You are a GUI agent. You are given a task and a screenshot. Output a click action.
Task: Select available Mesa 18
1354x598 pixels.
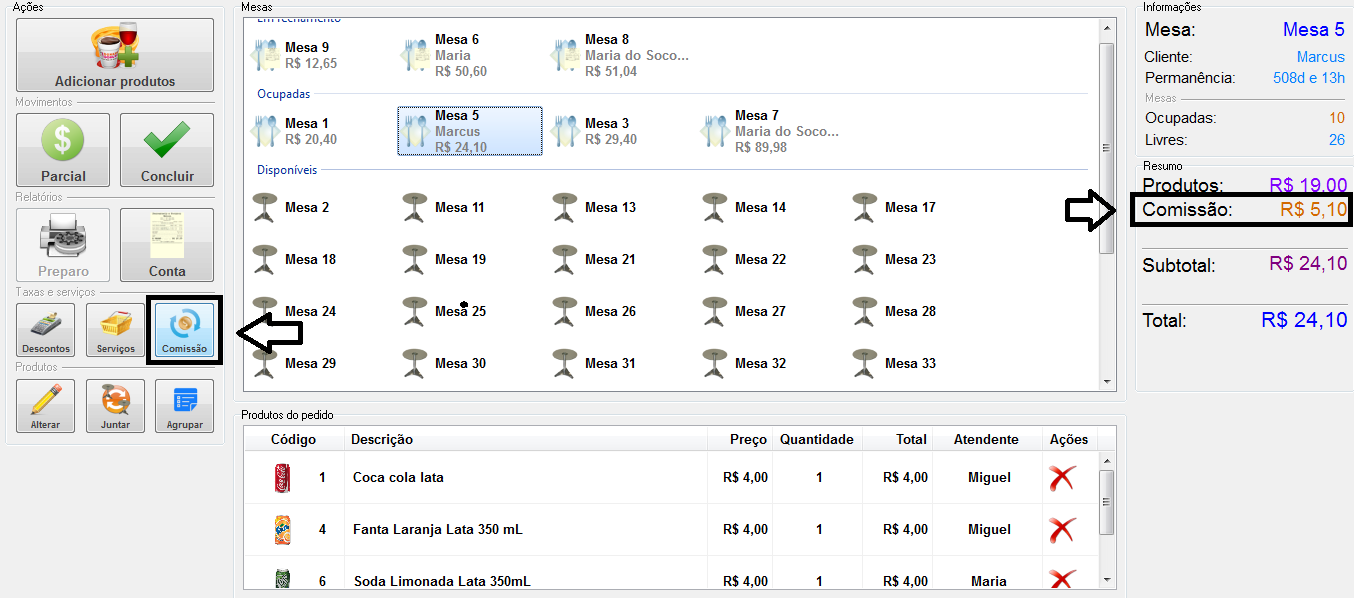[x=295, y=259]
